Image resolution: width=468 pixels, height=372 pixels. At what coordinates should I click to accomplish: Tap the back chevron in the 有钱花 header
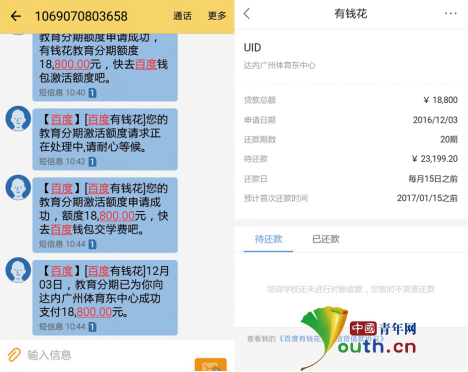coord(247,14)
